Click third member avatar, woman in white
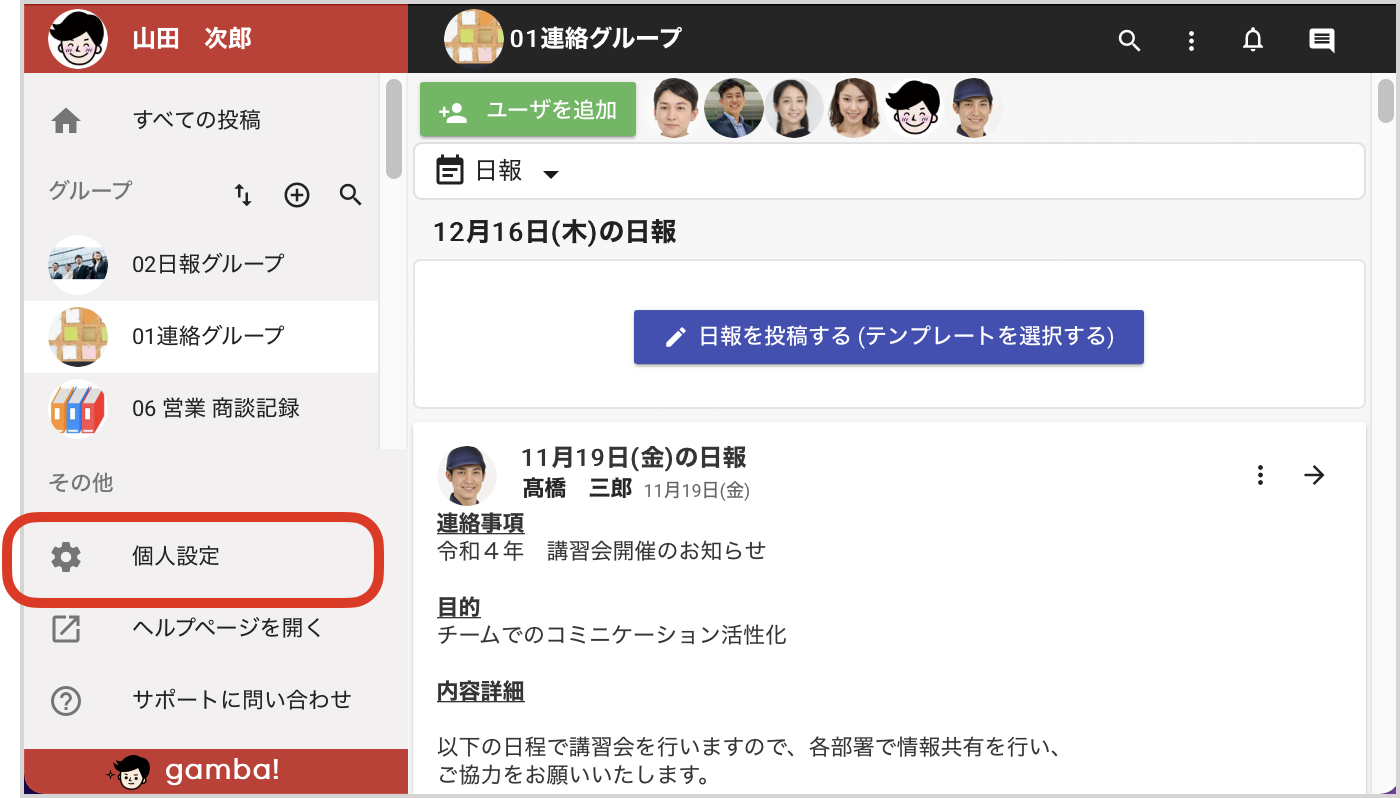Screen dimensions: 1400x798 click(794, 108)
